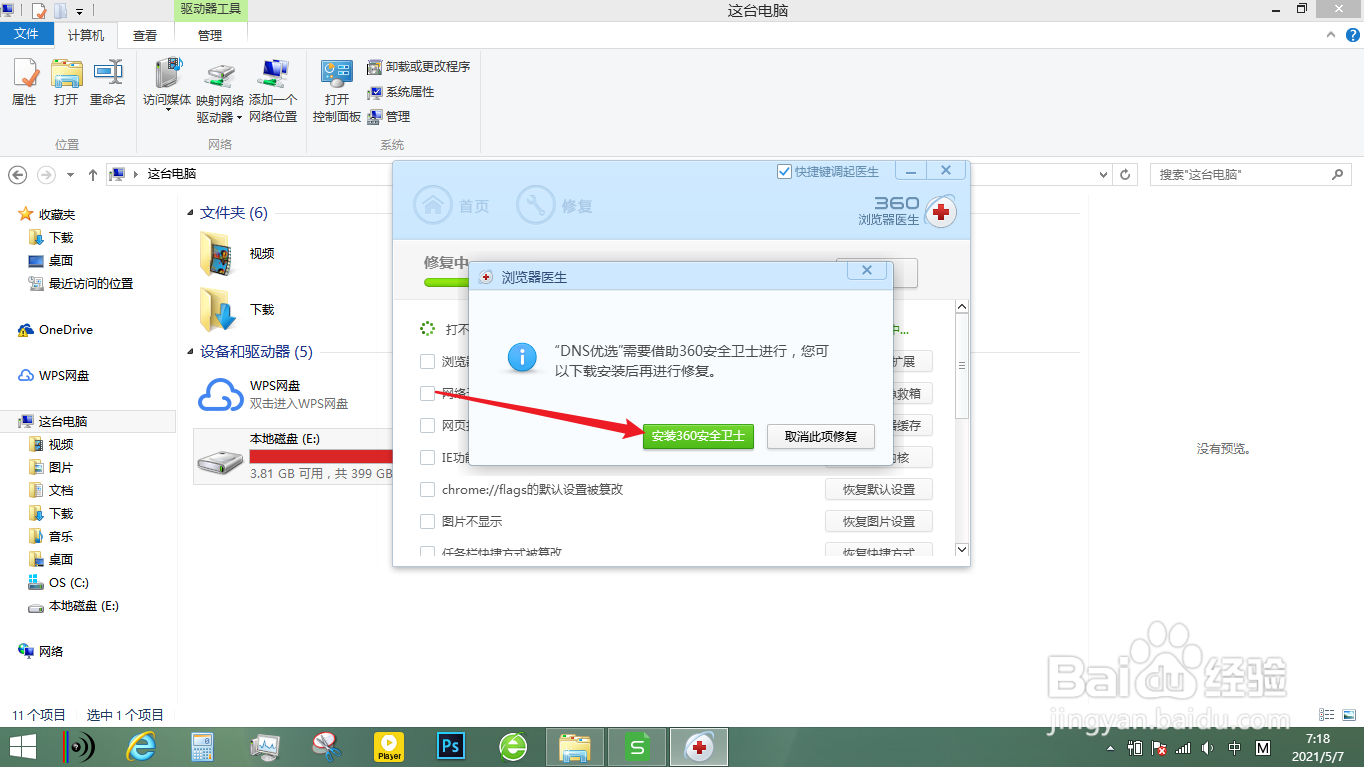This screenshot has height=767, width=1364.
Task: Select 网络 in the navigation pane
Action: pos(41,651)
